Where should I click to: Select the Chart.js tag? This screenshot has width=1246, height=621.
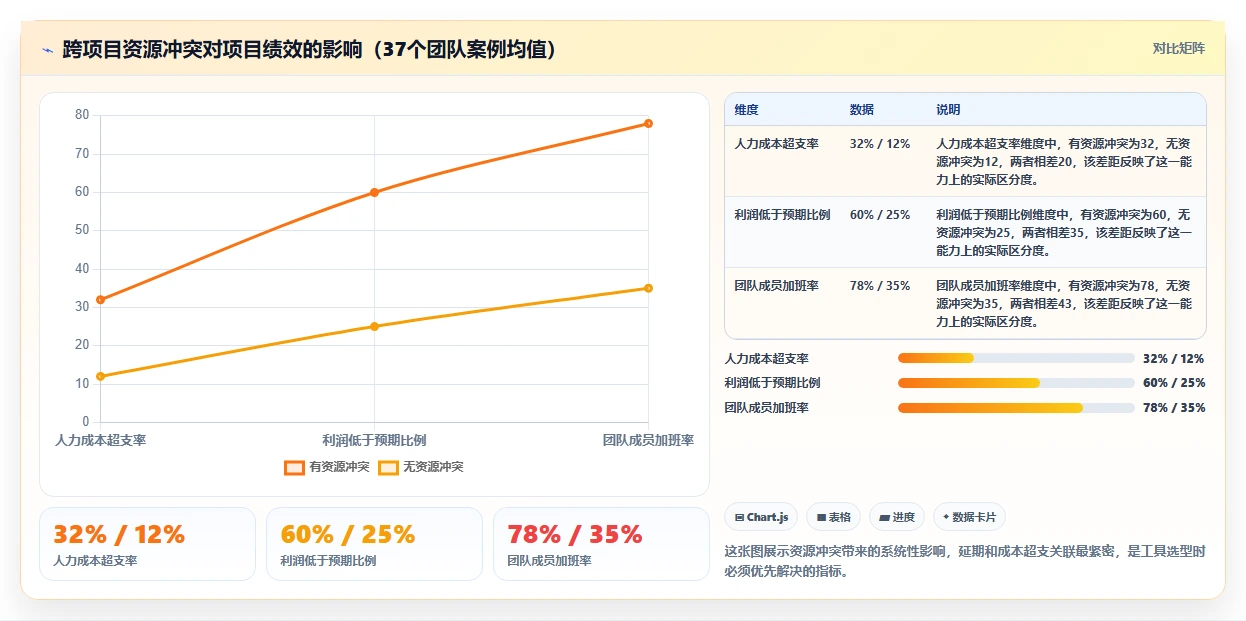[761, 517]
